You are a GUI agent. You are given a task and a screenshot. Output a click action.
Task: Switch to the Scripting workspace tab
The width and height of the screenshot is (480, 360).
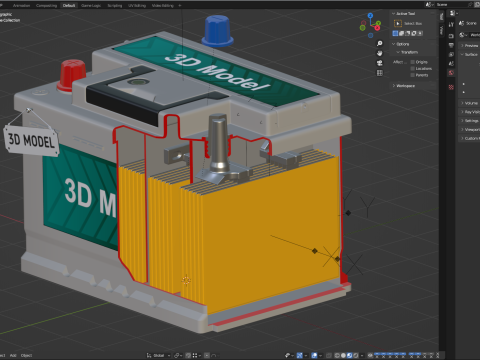point(114,5)
